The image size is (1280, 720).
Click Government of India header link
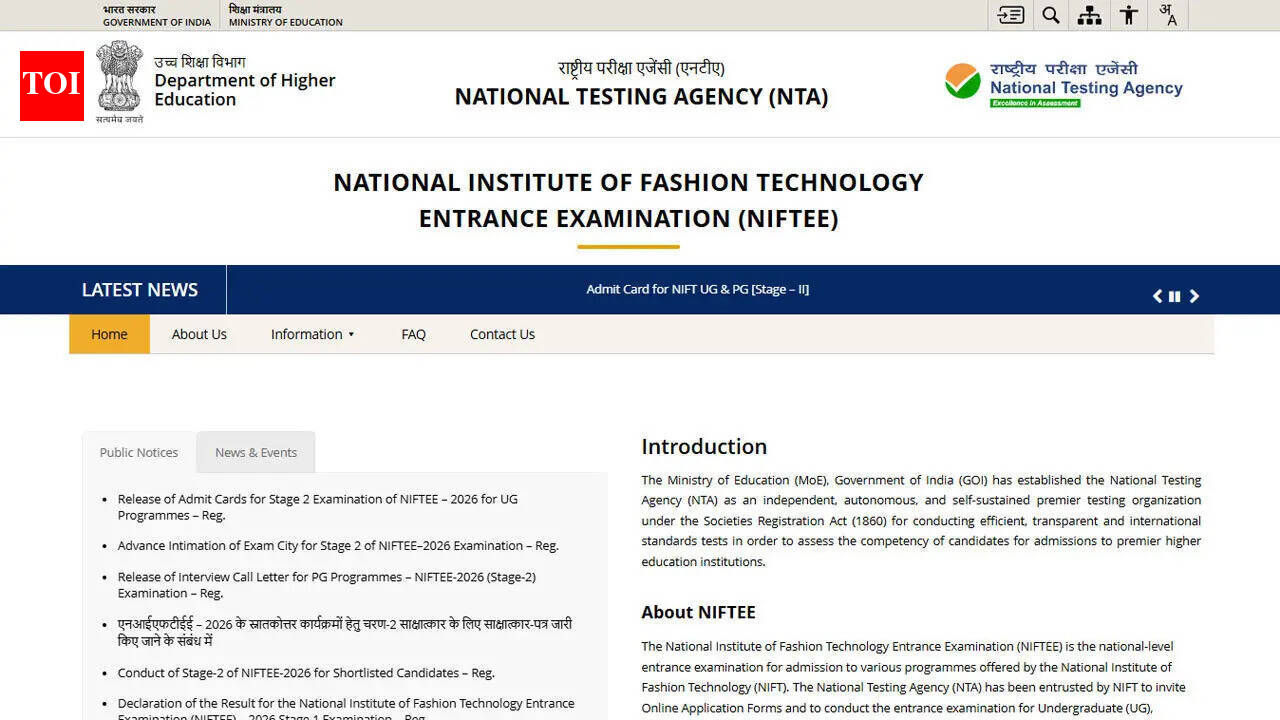point(157,15)
